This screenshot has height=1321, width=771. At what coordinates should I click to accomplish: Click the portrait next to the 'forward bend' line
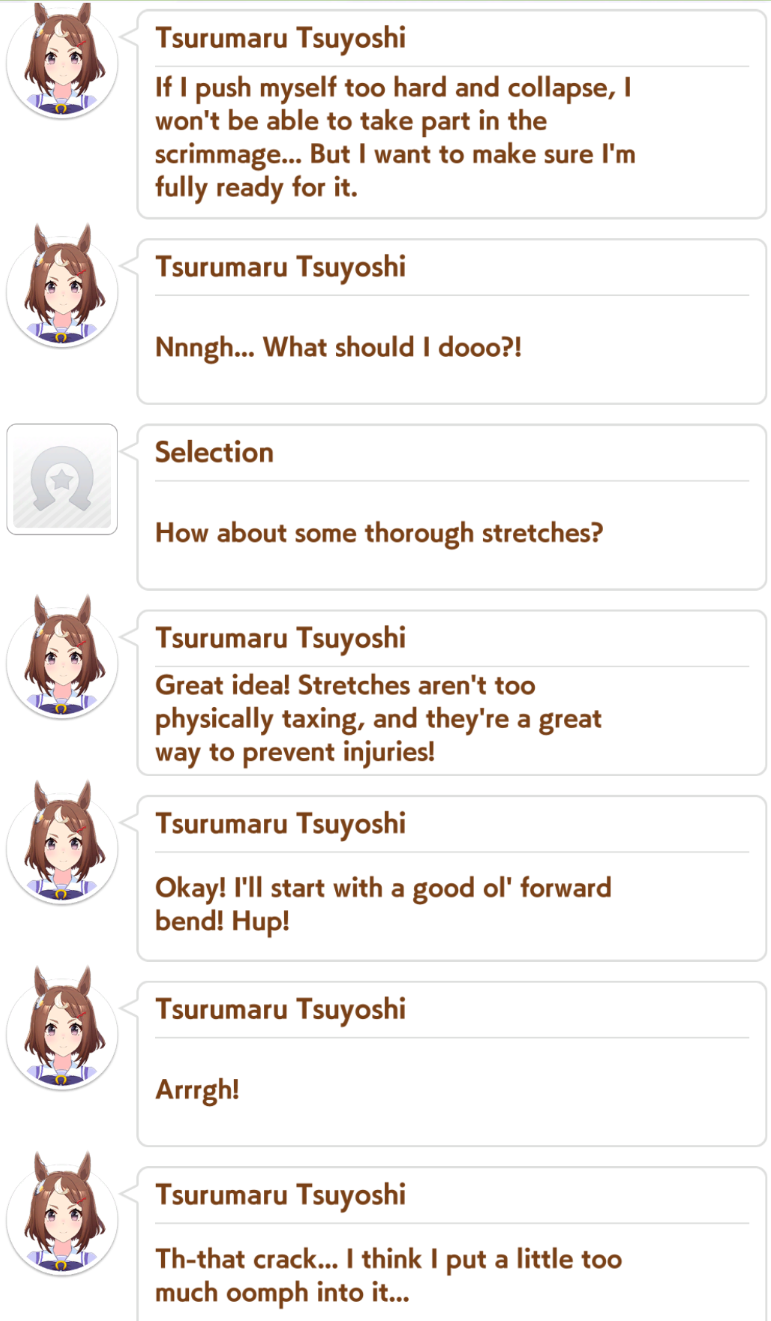point(62,848)
